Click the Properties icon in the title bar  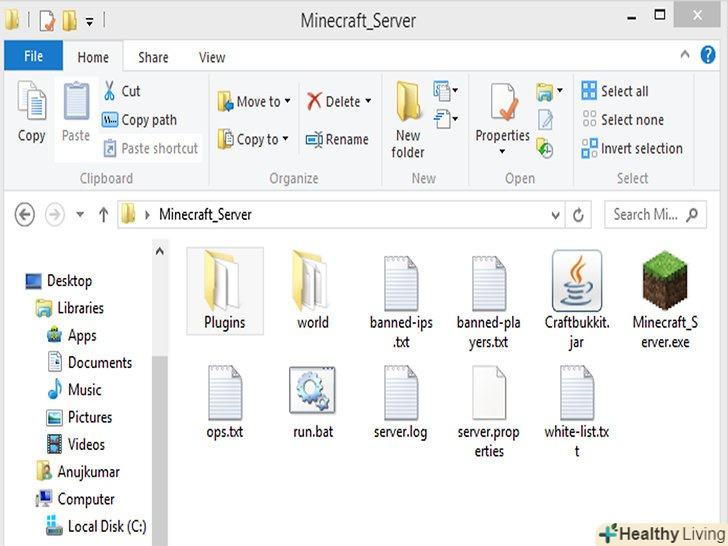click(x=47, y=20)
